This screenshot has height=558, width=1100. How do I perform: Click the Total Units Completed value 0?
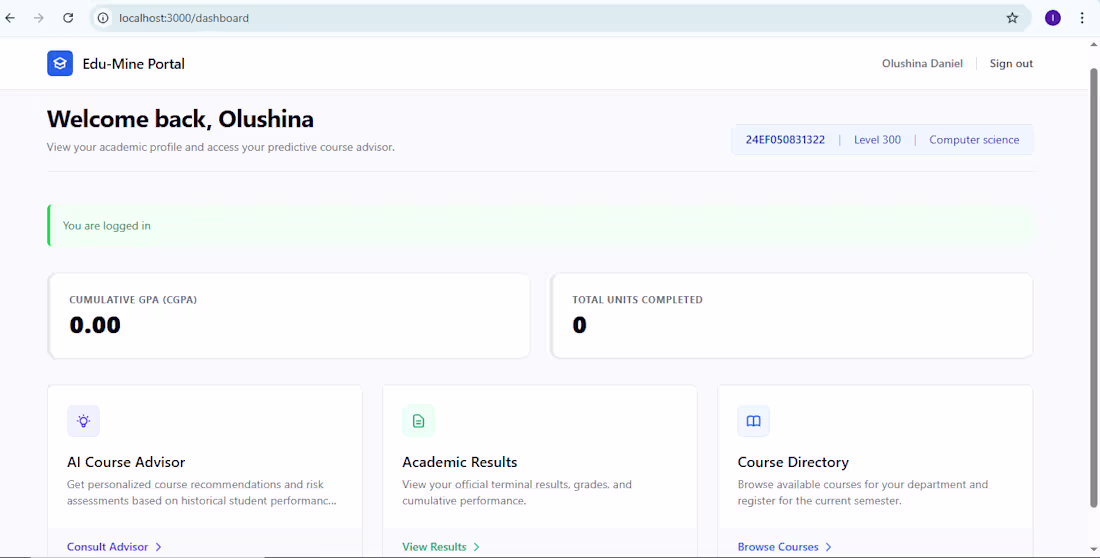coord(579,325)
